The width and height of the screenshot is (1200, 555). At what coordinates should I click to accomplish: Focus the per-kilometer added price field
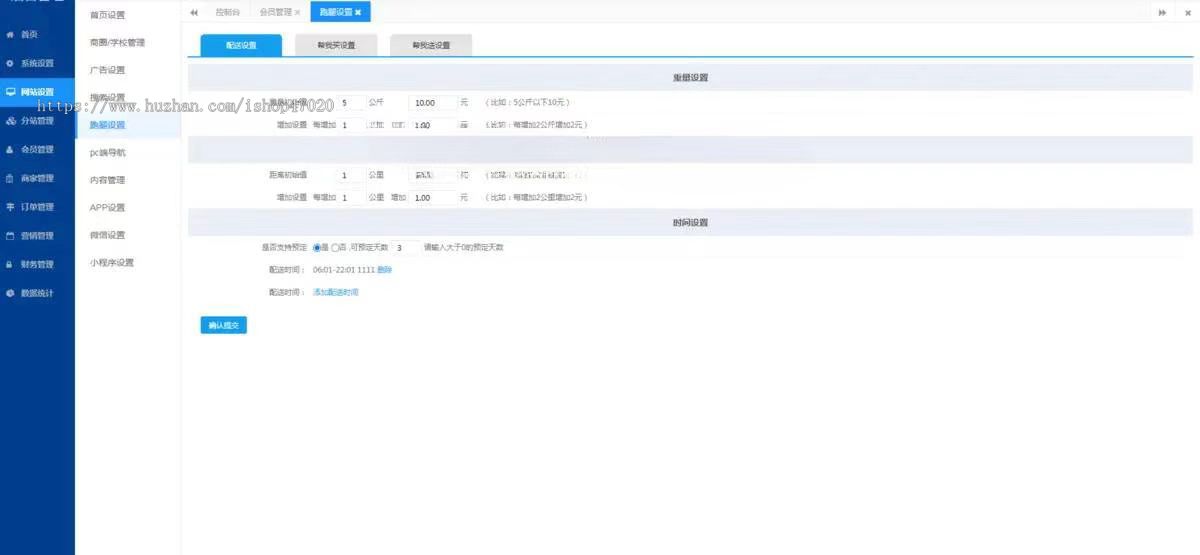point(433,198)
